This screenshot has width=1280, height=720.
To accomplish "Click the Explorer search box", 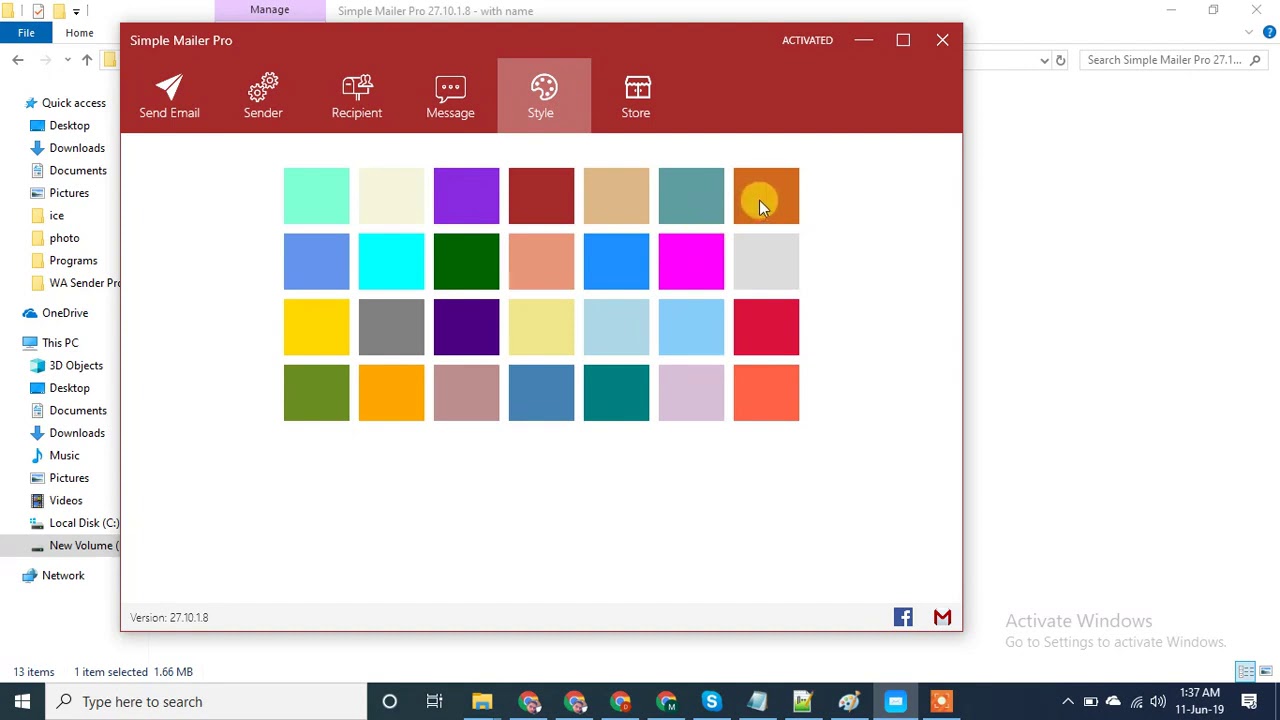I will [x=1173, y=60].
